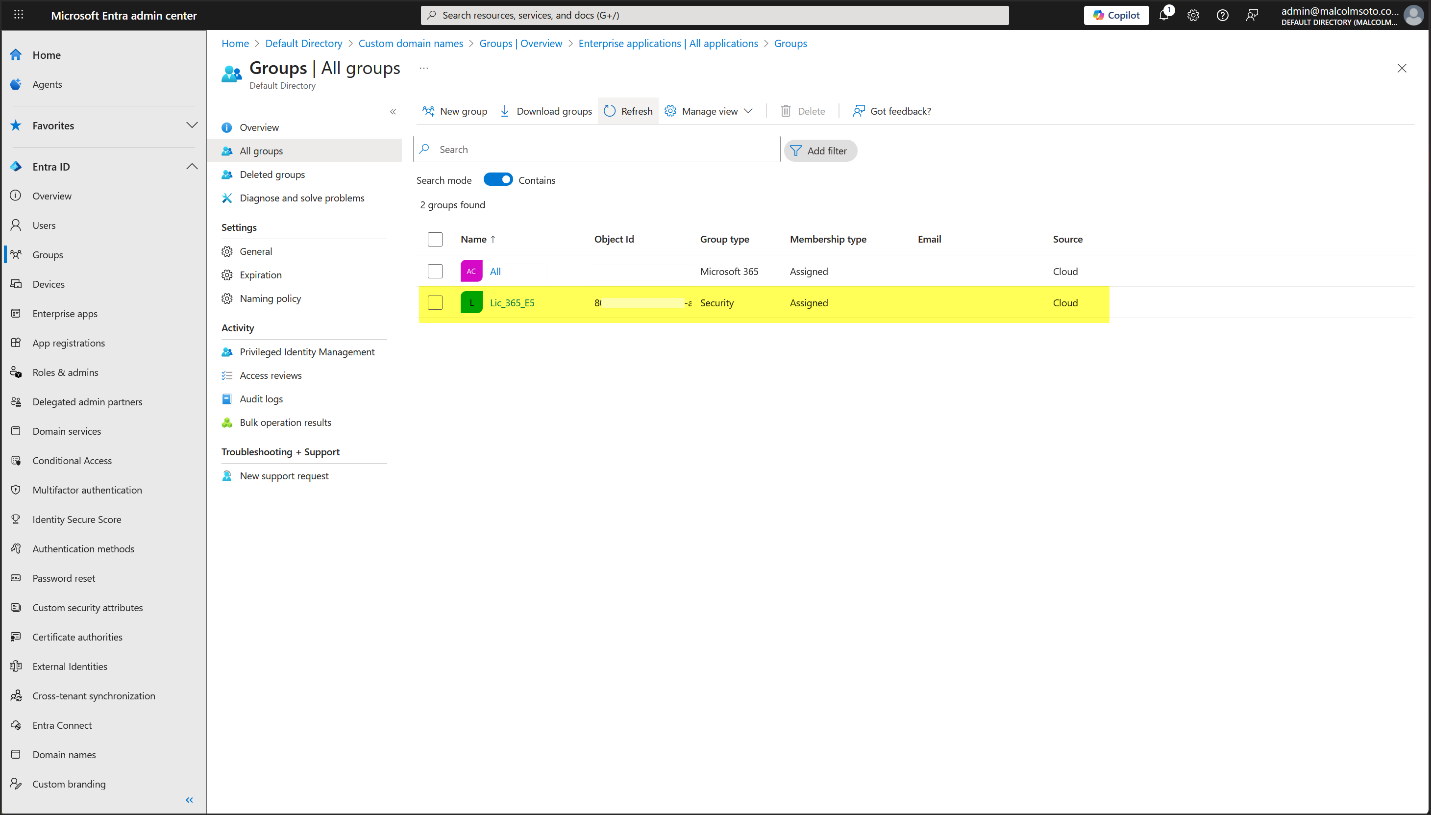Check the Lic_365_E5 group row checkbox
1431x815 pixels.
pyautogui.click(x=435, y=303)
